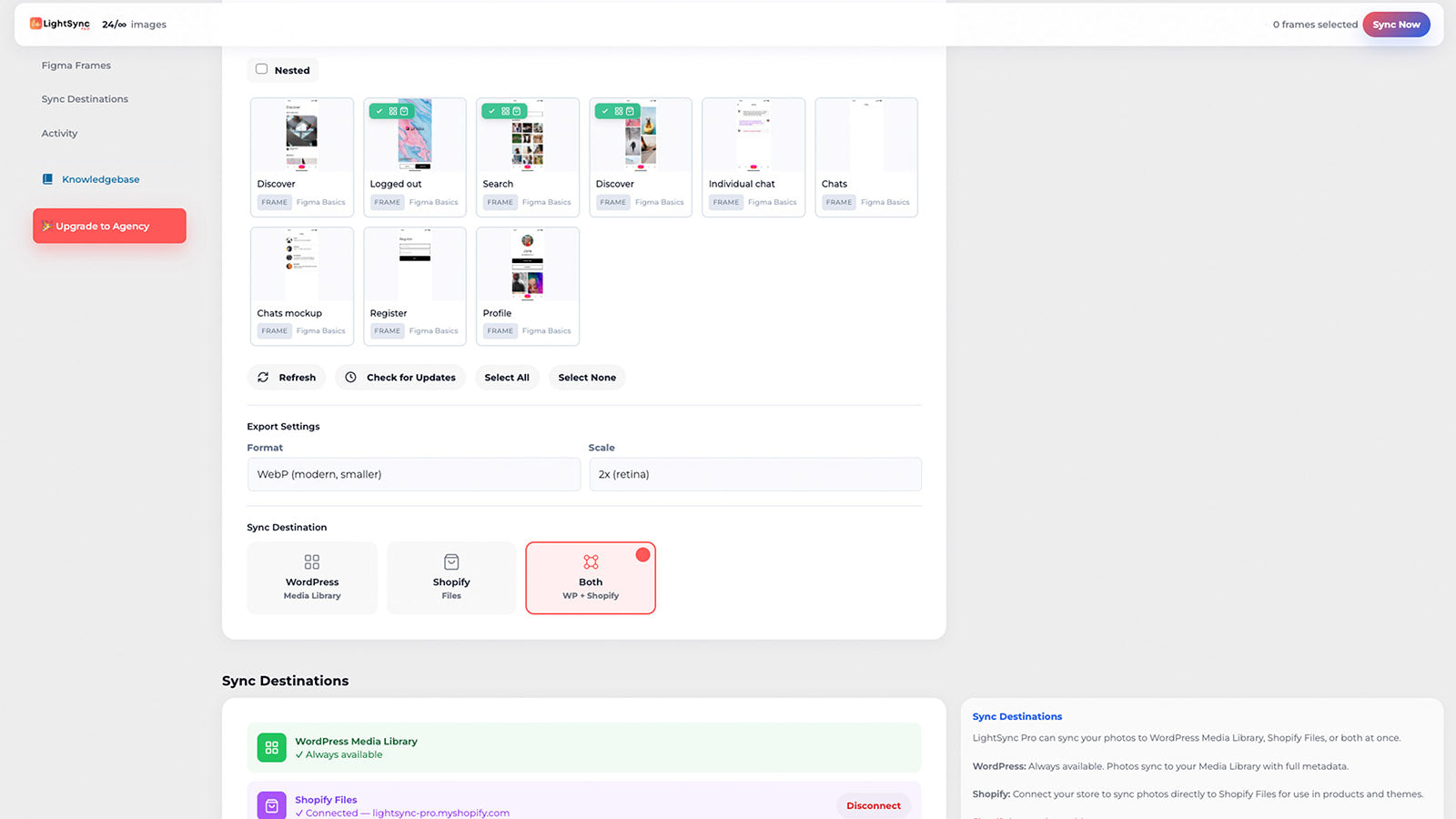Click the WordPress grid icon in Sync Destination
The image size is (1456, 819).
tap(312, 562)
